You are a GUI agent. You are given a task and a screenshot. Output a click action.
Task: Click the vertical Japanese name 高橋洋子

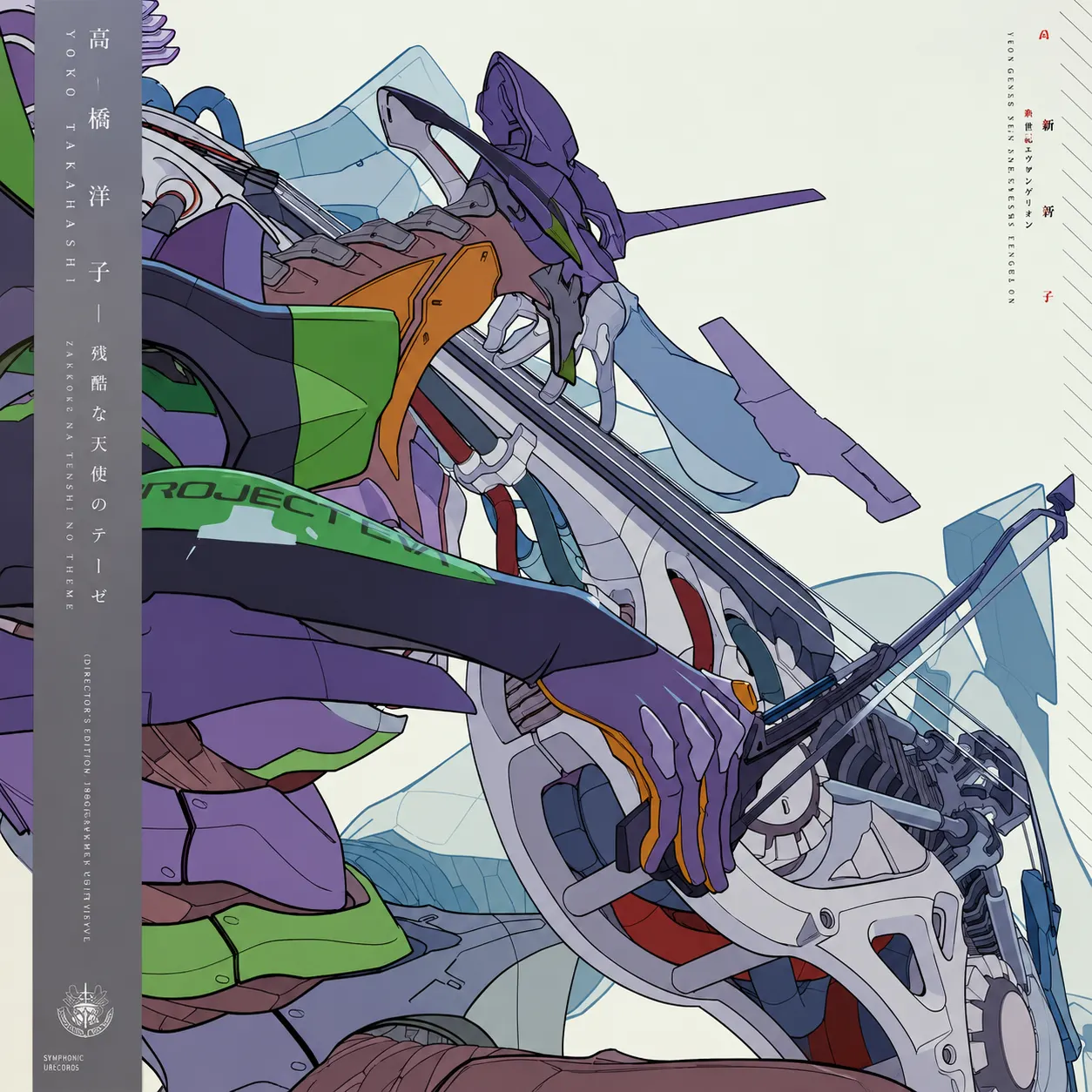(x=99, y=155)
